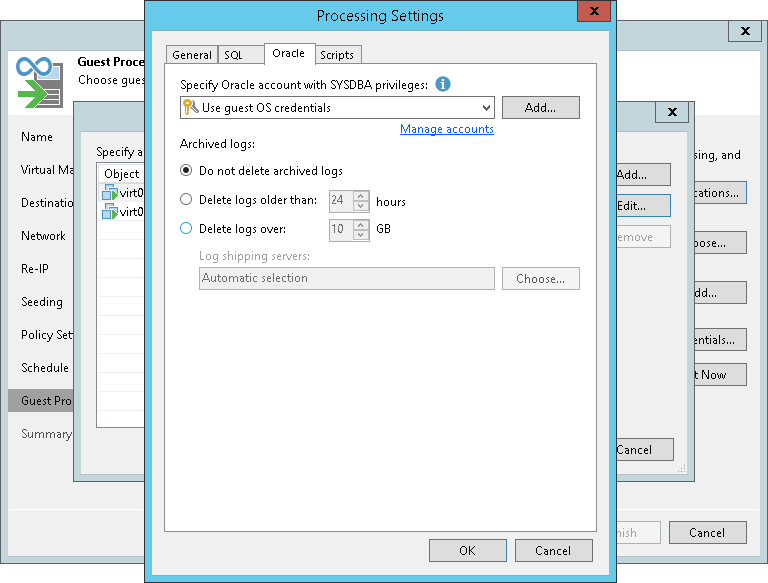Click Add... next to credentials dropdown
Screen dimensions: 768x583
click(541, 108)
